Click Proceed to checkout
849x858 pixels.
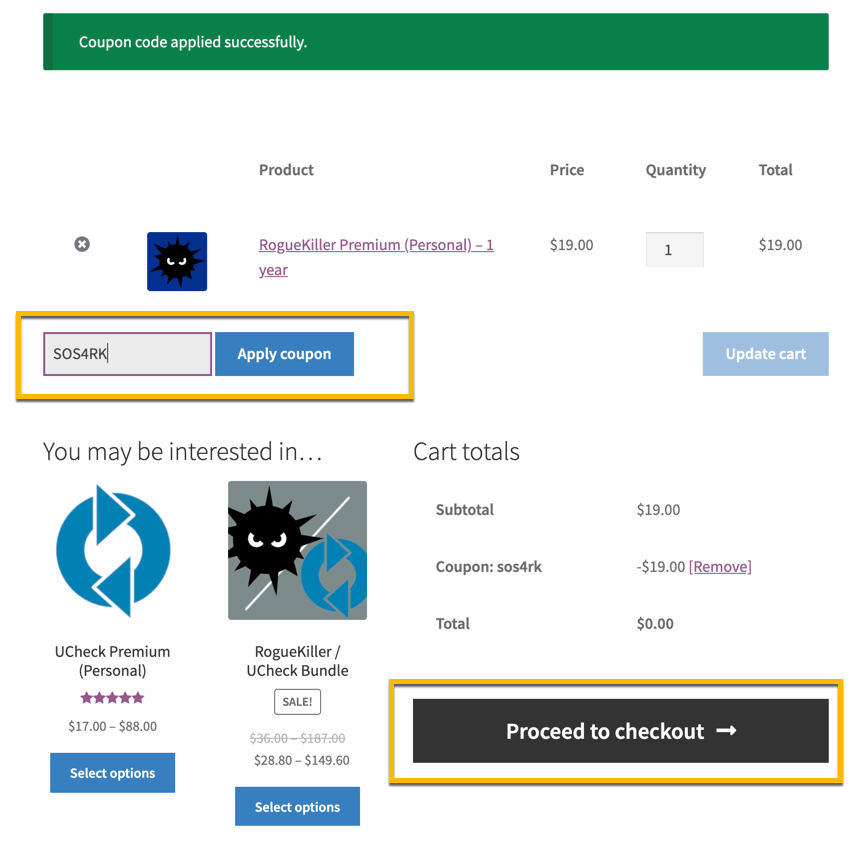pos(620,731)
